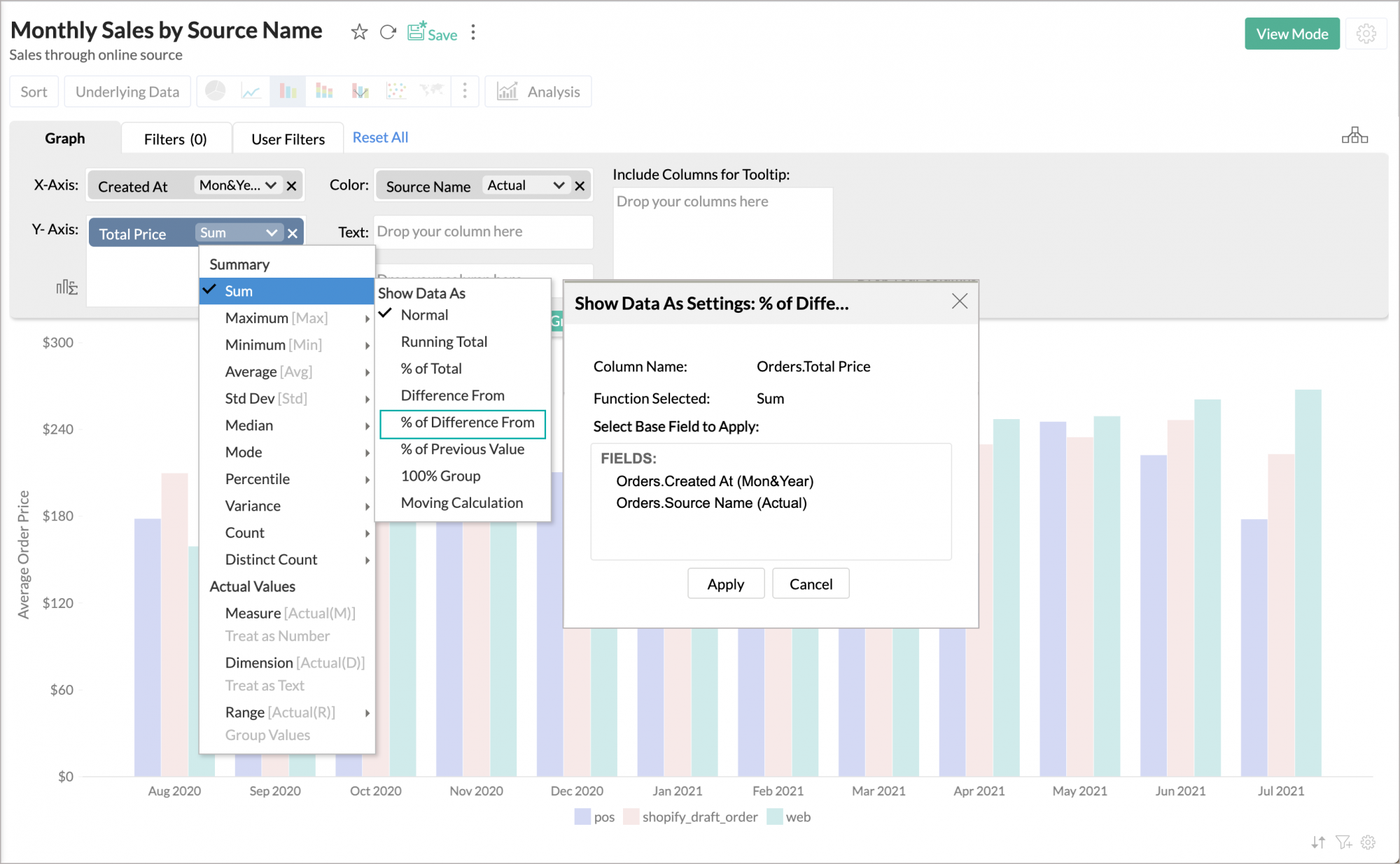Screen dimensions: 1400x864
Task: Switch to the Filters tab
Action: 176,138
